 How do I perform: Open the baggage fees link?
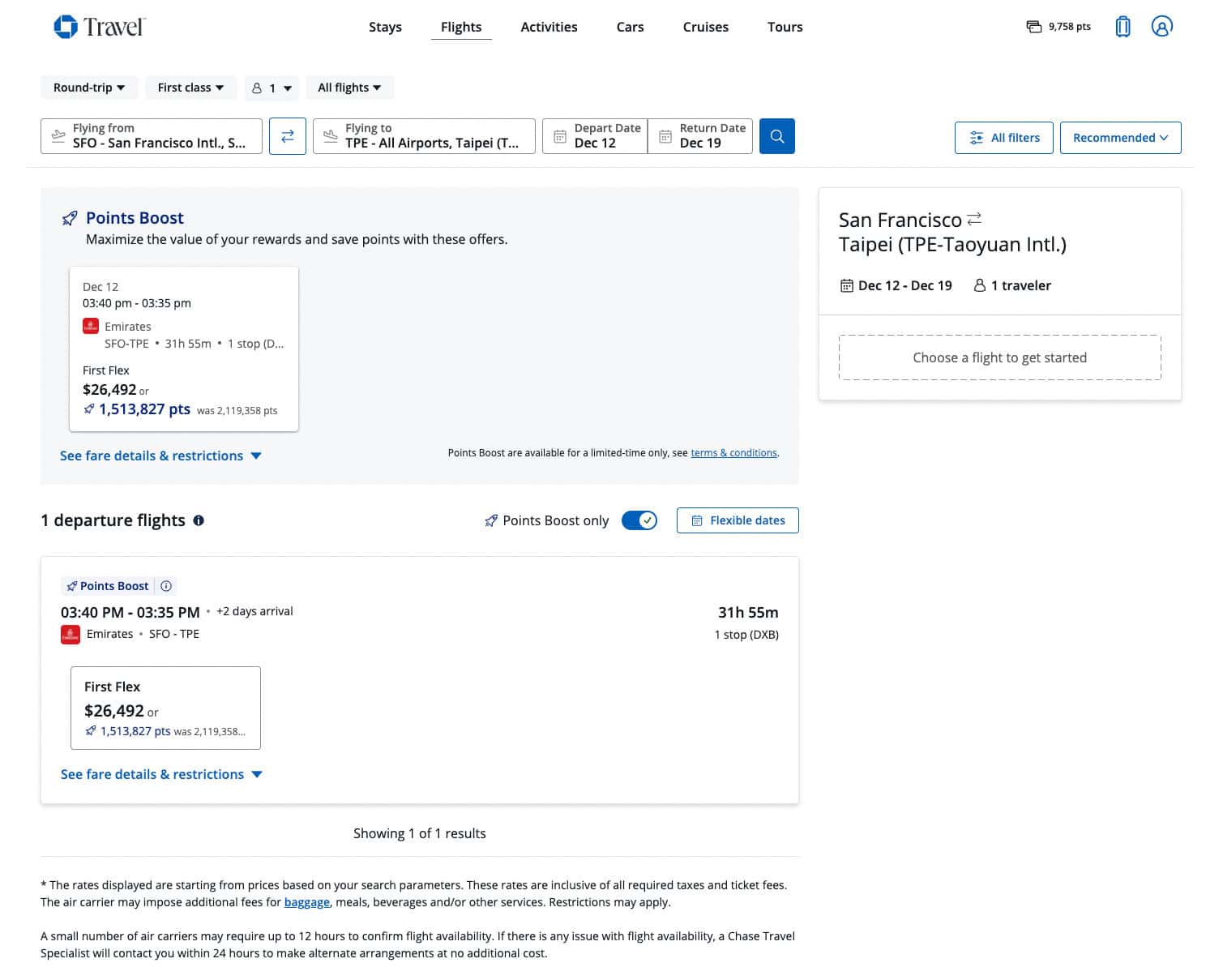pos(306,902)
